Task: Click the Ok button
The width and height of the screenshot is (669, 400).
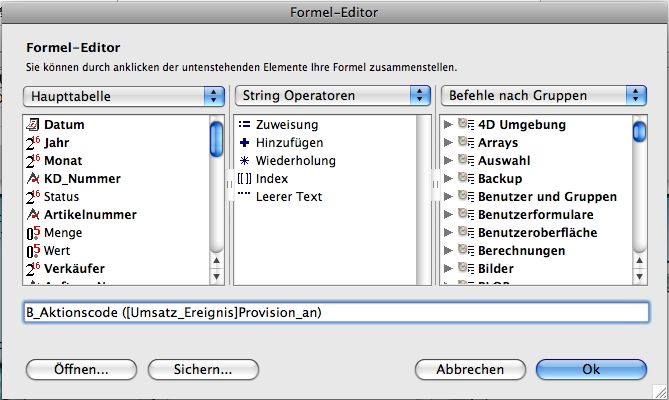Action: [590, 369]
